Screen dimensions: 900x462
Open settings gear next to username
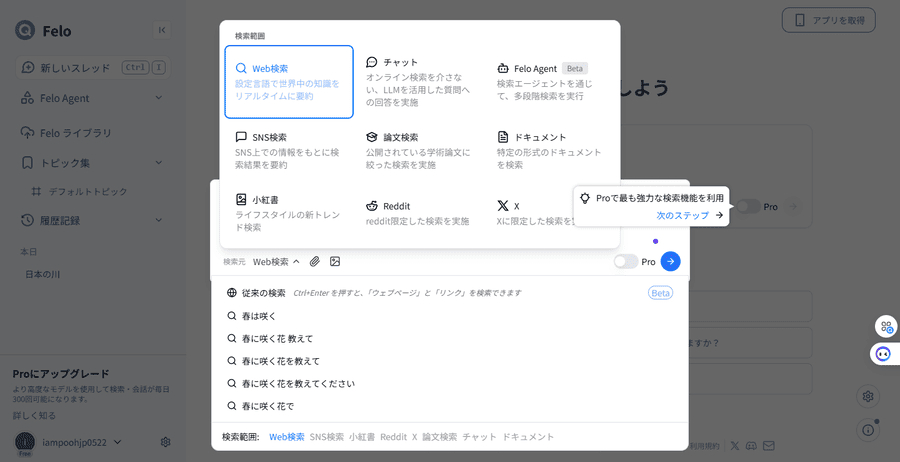coord(166,442)
